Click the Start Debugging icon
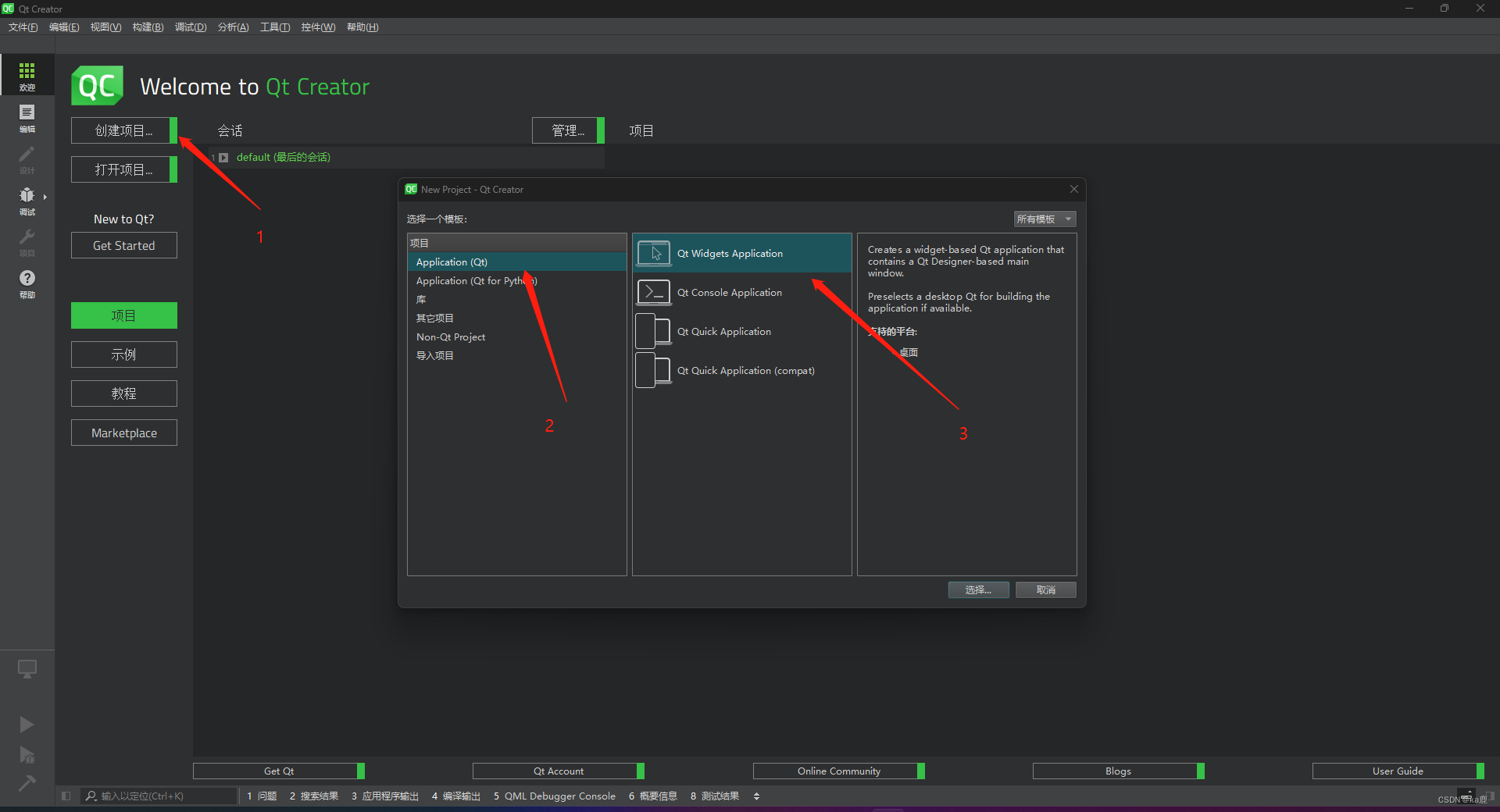Viewport: 1500px width, 812px height. 27,755
